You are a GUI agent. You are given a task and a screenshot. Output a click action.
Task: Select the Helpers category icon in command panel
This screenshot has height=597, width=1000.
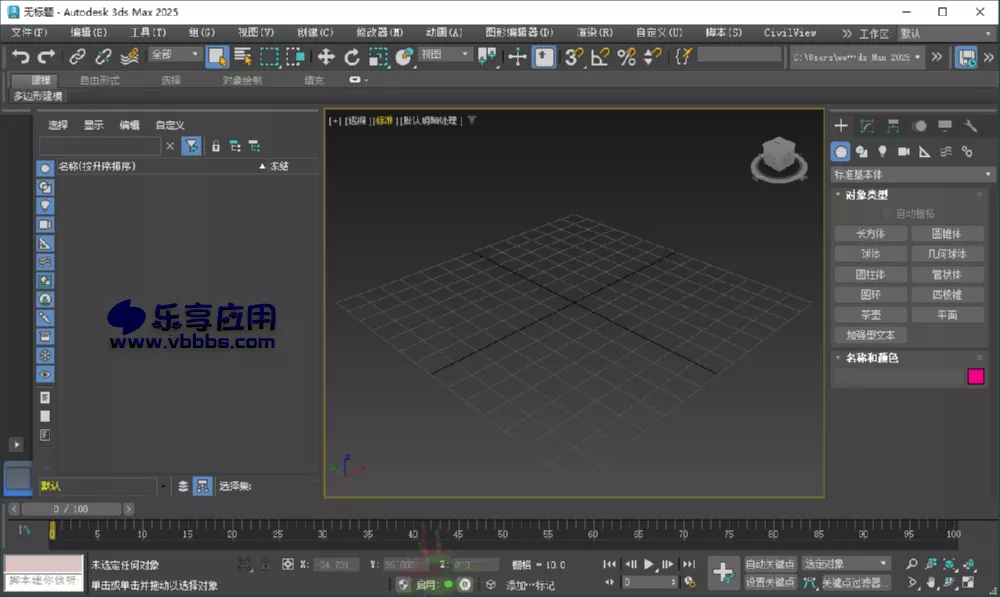925,152
